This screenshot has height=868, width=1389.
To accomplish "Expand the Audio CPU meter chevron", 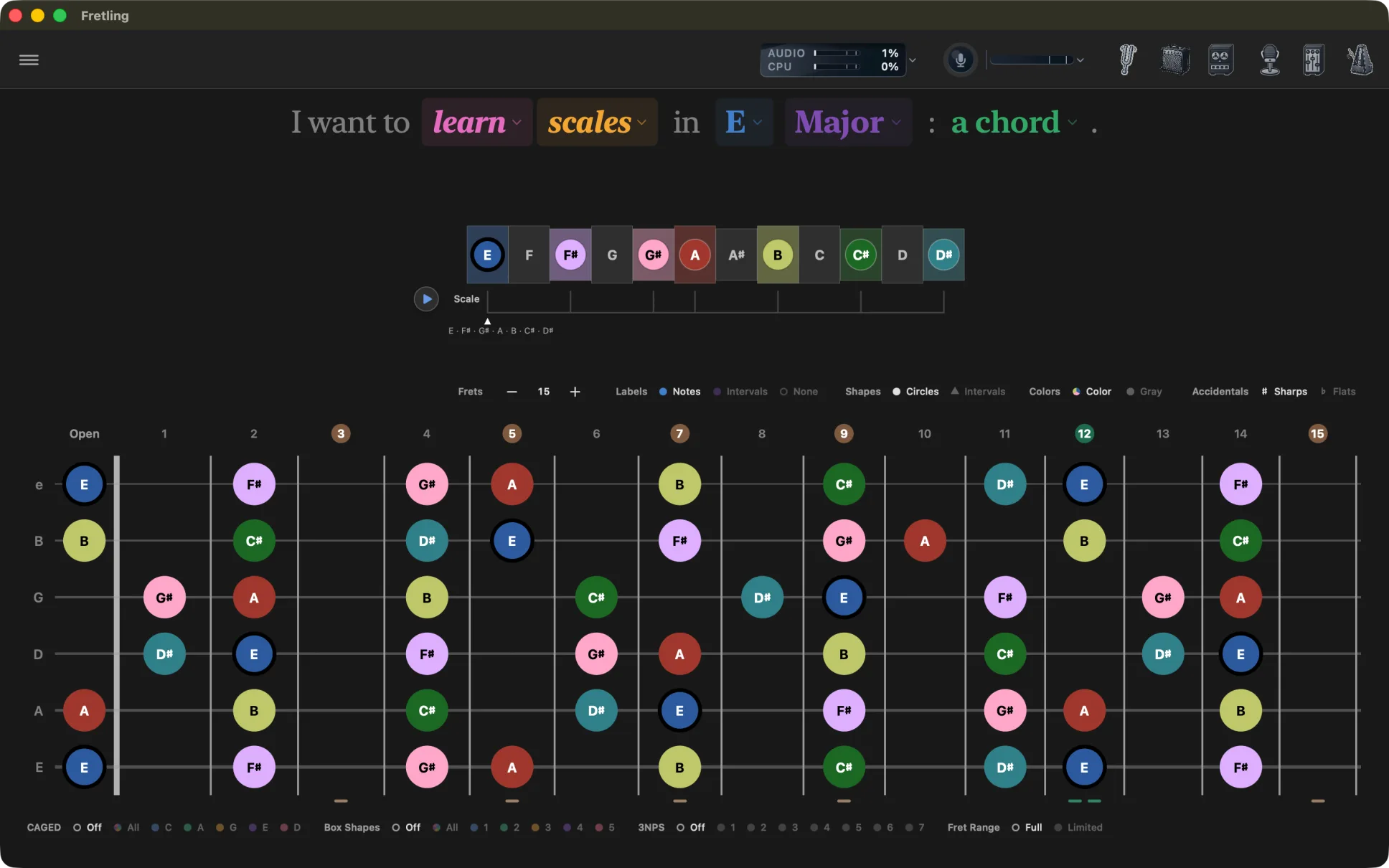I will pyautogui.click(x=913, y=60).
